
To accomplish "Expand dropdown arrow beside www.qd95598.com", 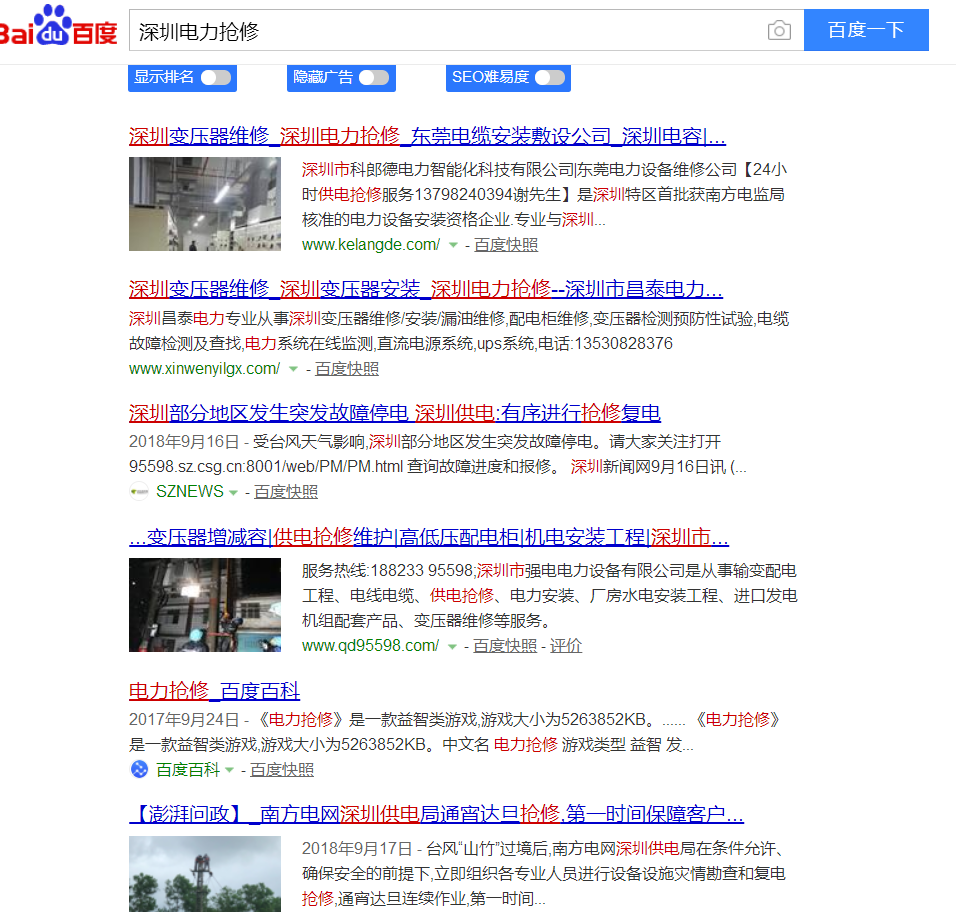I will 452,646.
